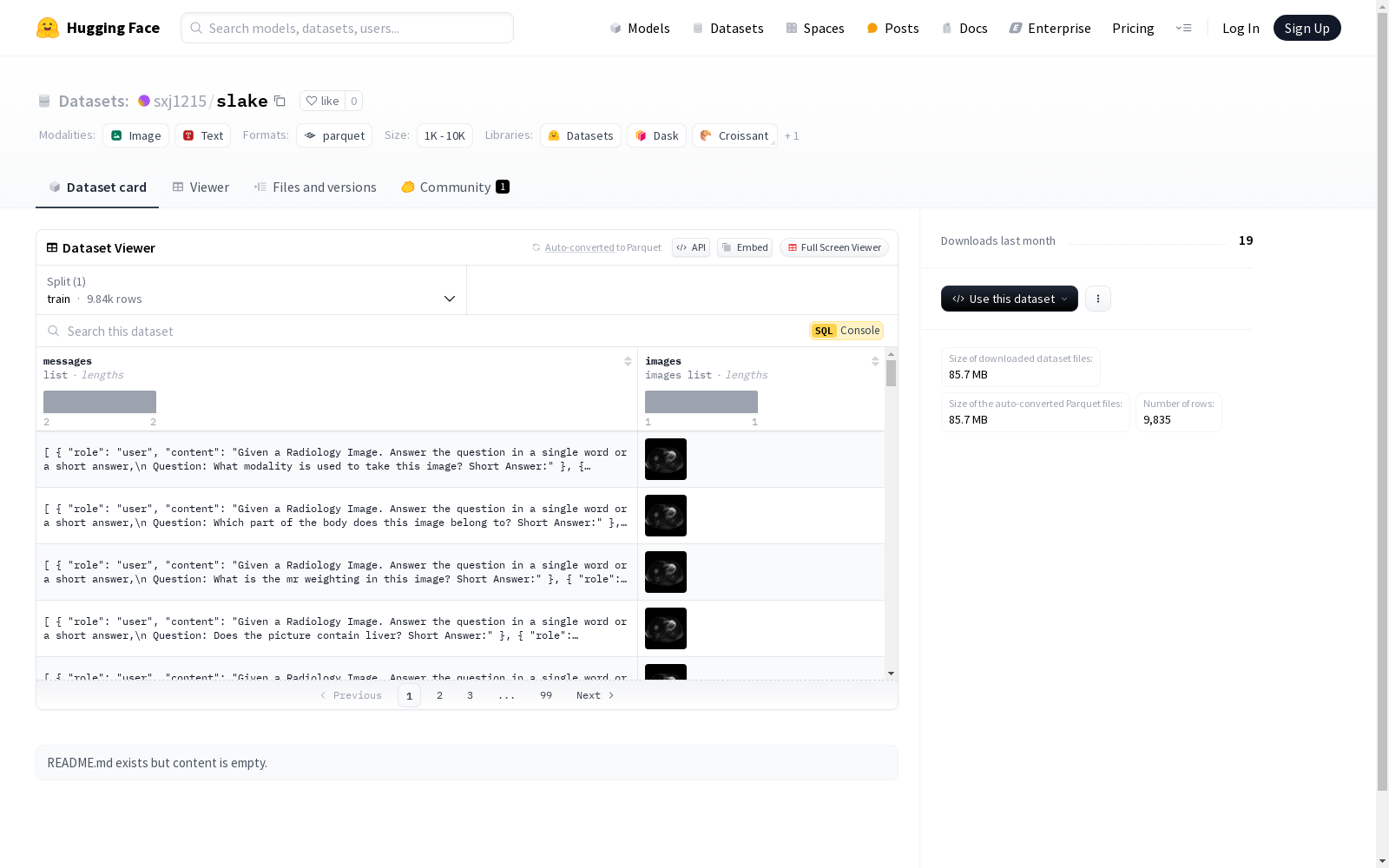Click the Embed button
Screen dimensions: 1389x868
745,247
